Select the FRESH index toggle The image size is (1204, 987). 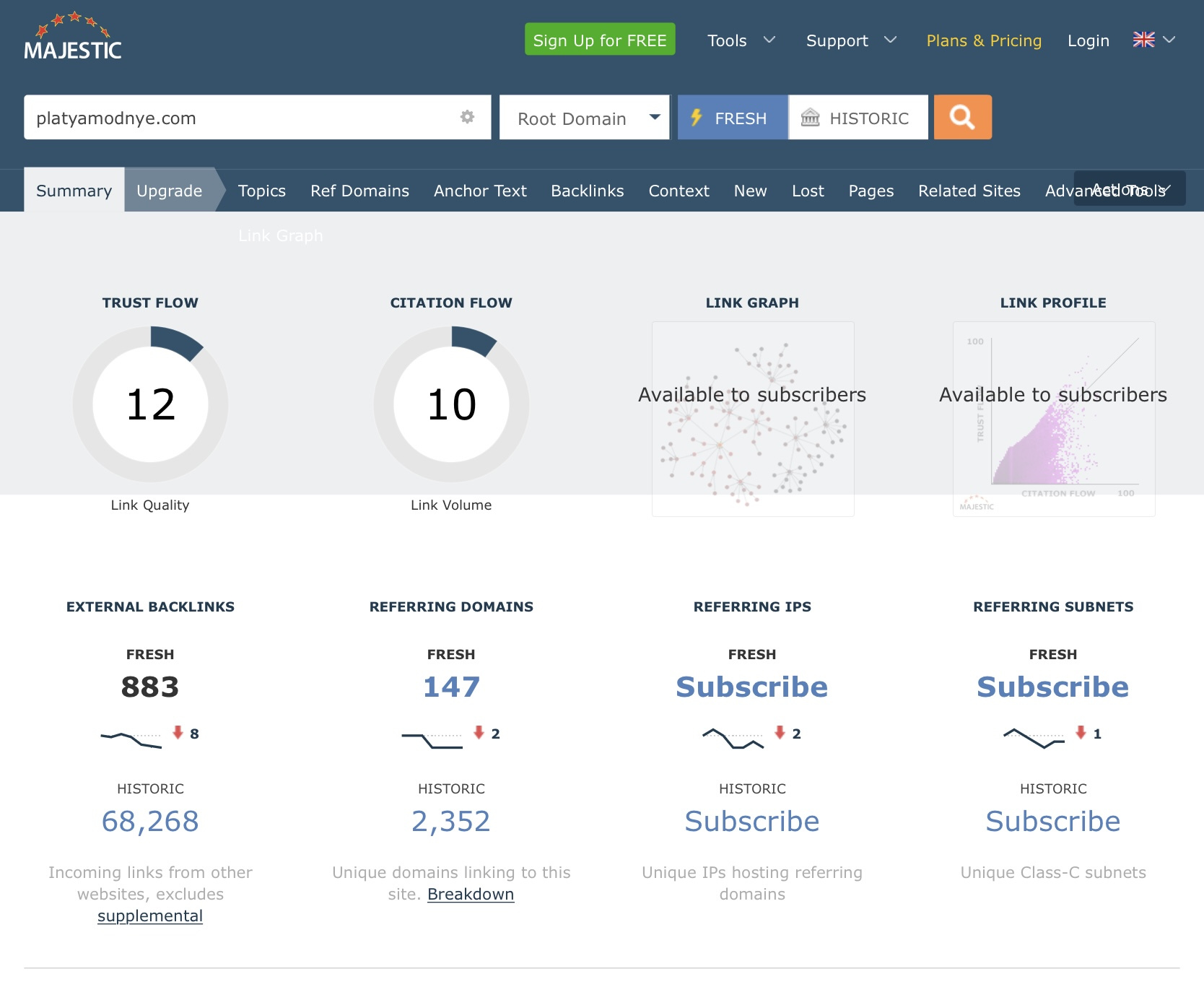point(733,117)
